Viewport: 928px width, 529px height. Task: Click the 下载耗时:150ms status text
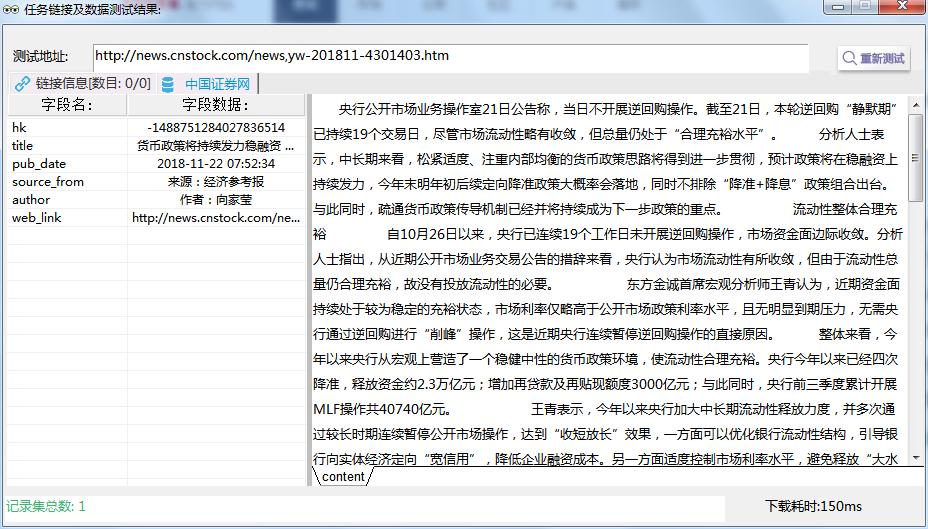813,507
